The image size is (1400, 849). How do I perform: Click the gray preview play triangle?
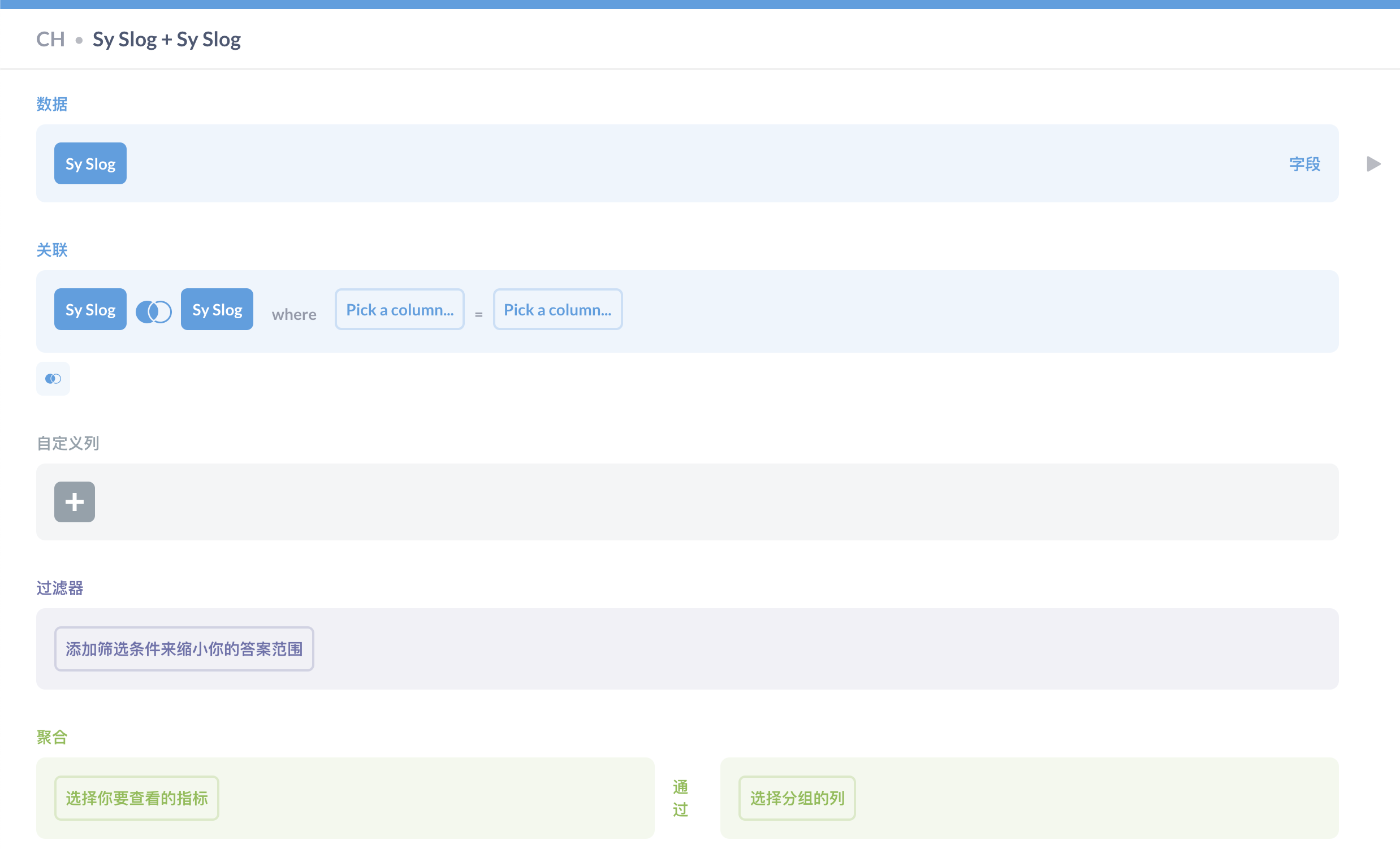(x=1373, y=164)
